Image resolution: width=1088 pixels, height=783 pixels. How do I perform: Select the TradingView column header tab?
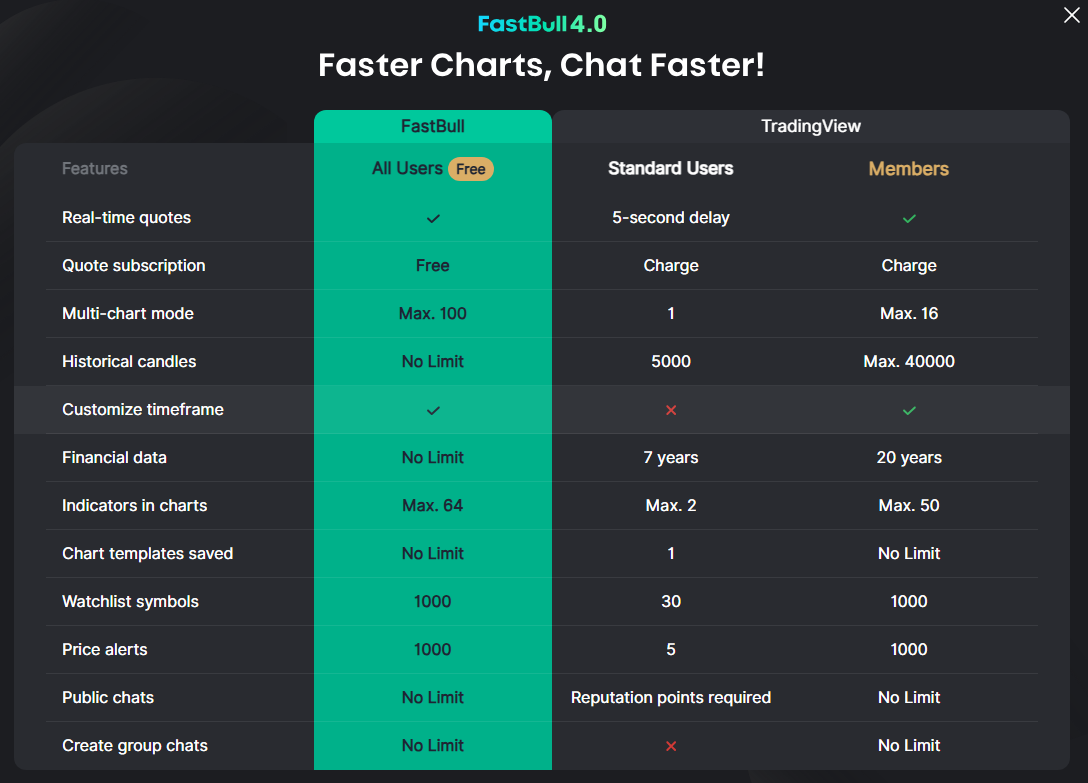click(810, 126)
